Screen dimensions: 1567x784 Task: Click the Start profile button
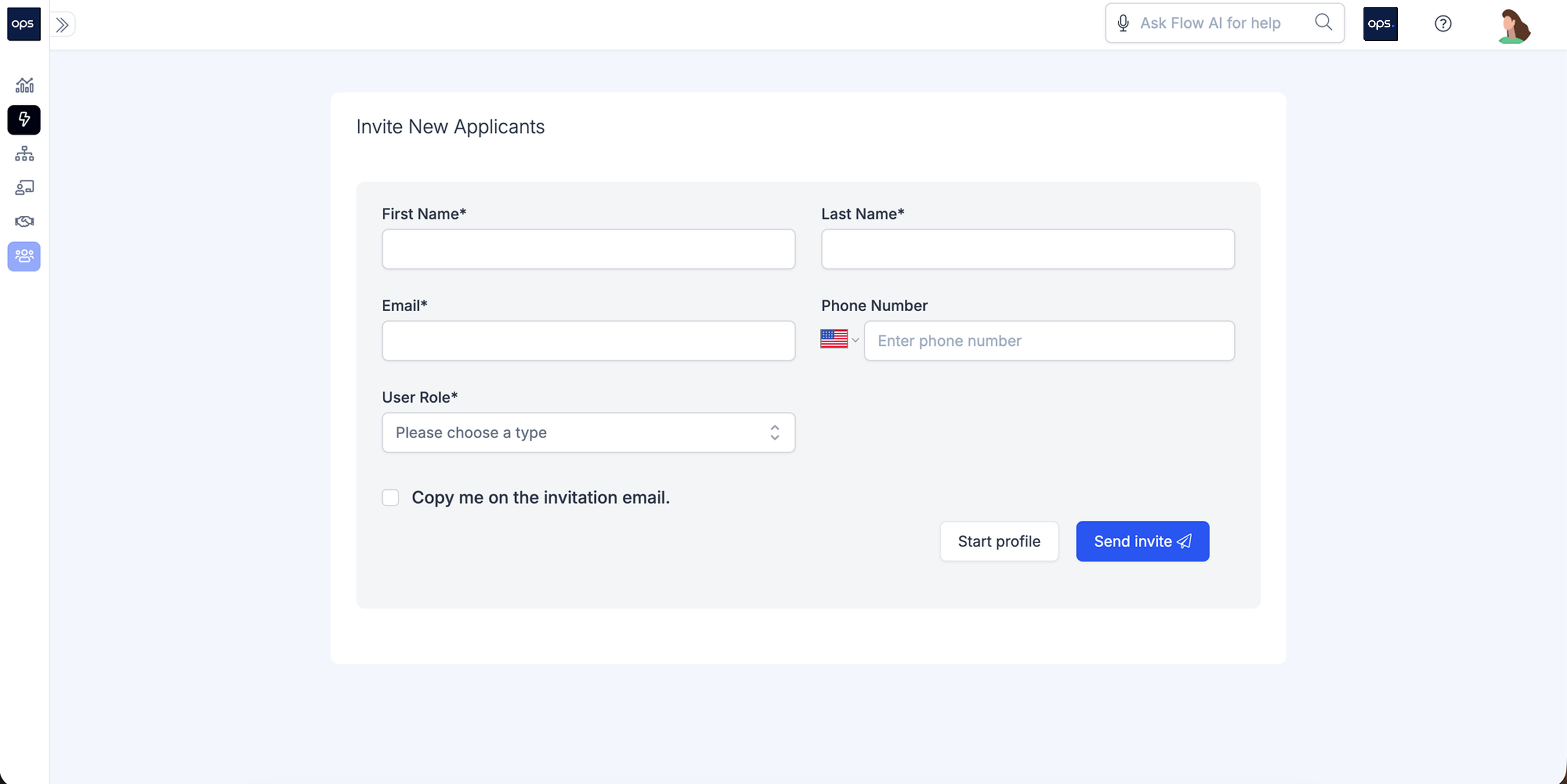coord(999,541)
